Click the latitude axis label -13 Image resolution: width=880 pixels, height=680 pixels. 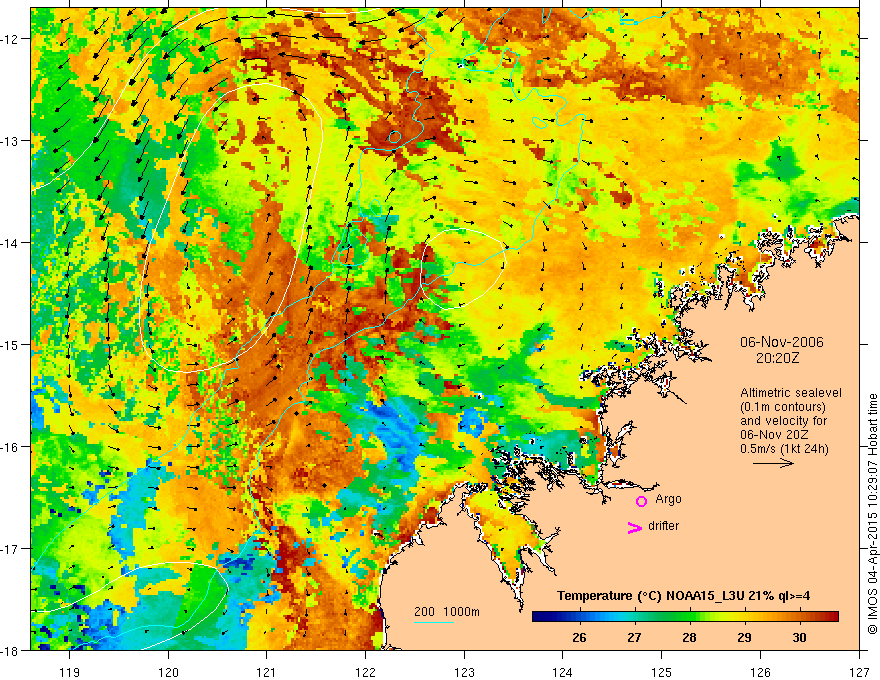pyautogui.click(x=10, y=141)
